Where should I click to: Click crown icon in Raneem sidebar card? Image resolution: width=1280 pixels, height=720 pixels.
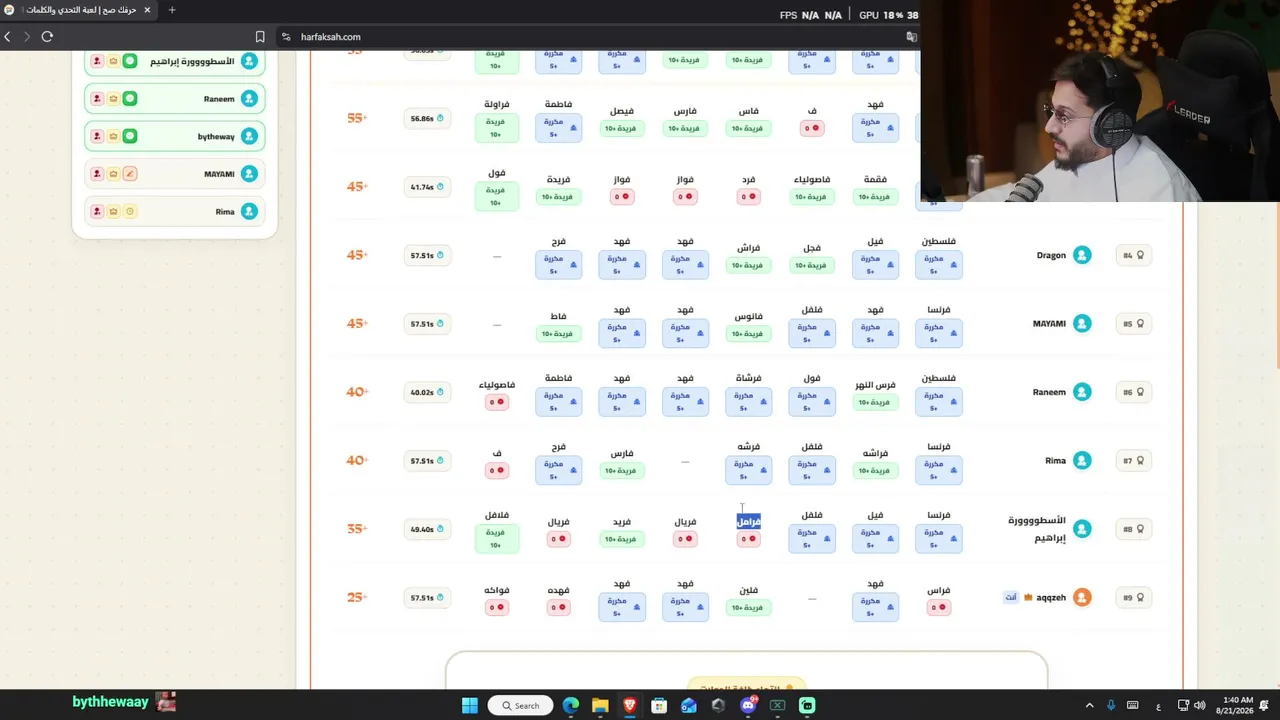pos(113,99)
